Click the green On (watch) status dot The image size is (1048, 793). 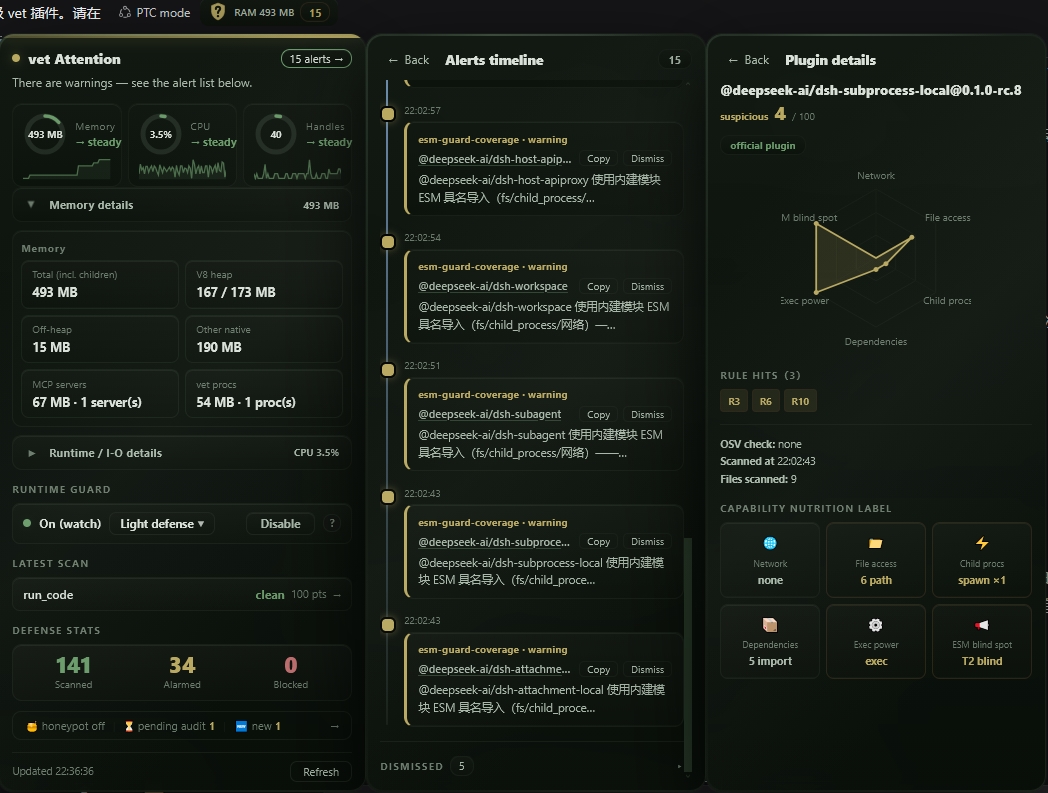[27, 524]
